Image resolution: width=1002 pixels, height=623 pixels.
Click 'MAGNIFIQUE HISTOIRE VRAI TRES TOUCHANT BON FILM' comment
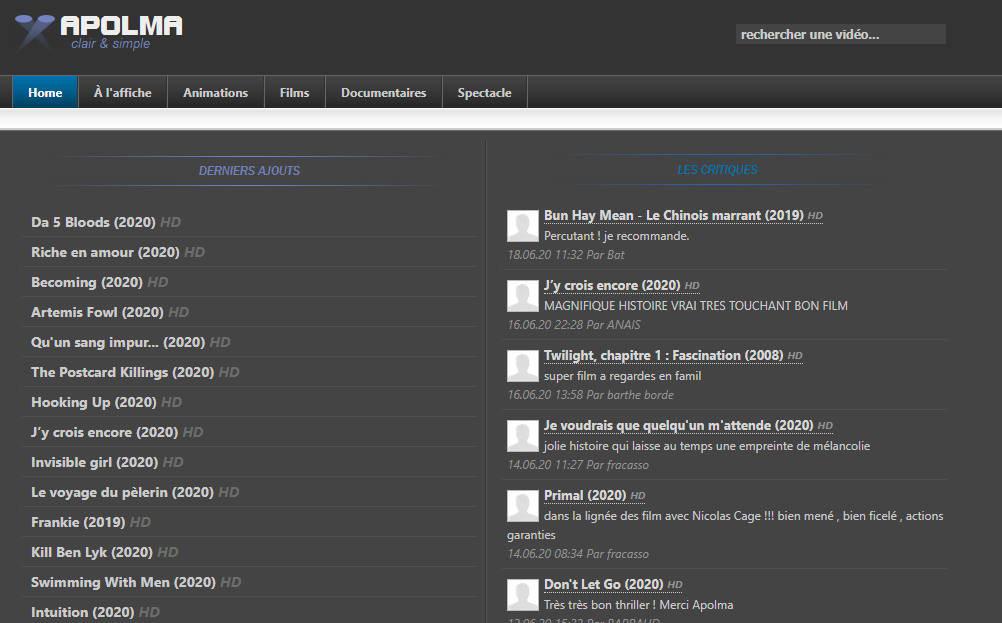(x=696, y=306)
